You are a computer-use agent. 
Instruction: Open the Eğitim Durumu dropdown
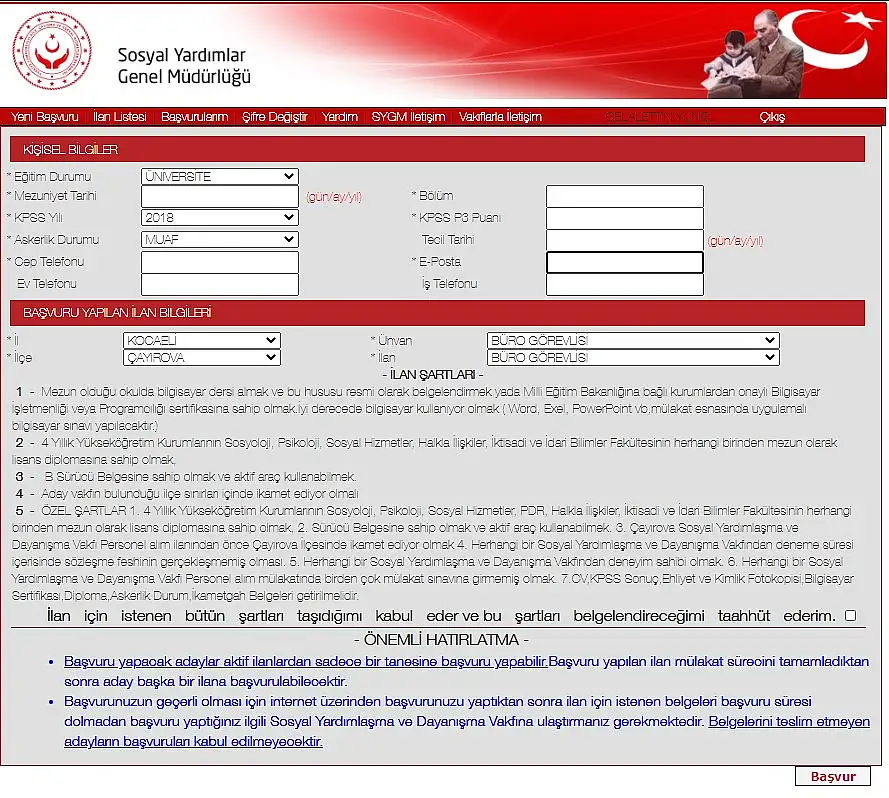[219, 176]
